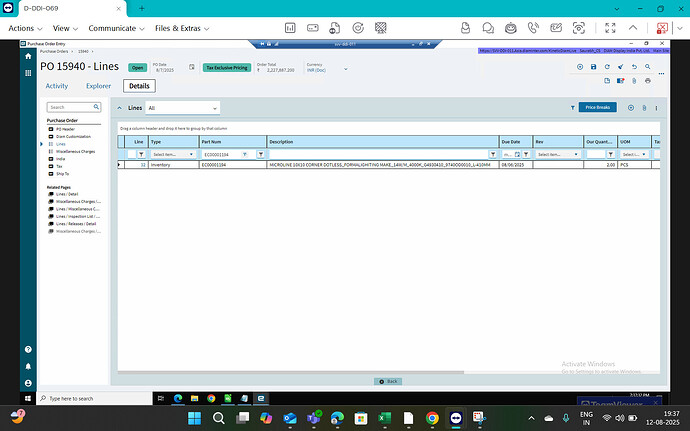The image size is (690, 431).
Task: Expand the Currency INR dropdown arrow
Action: (x=345, y=69)
